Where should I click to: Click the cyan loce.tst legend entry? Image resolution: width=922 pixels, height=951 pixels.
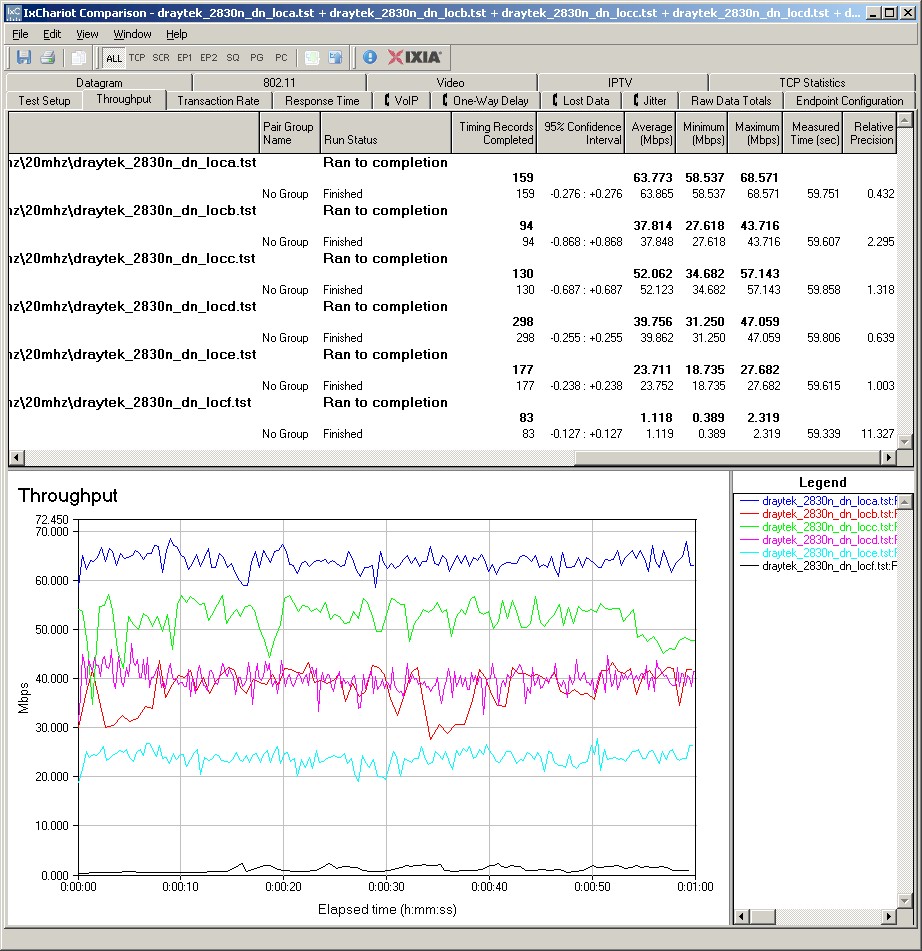(x=818, y=553)
